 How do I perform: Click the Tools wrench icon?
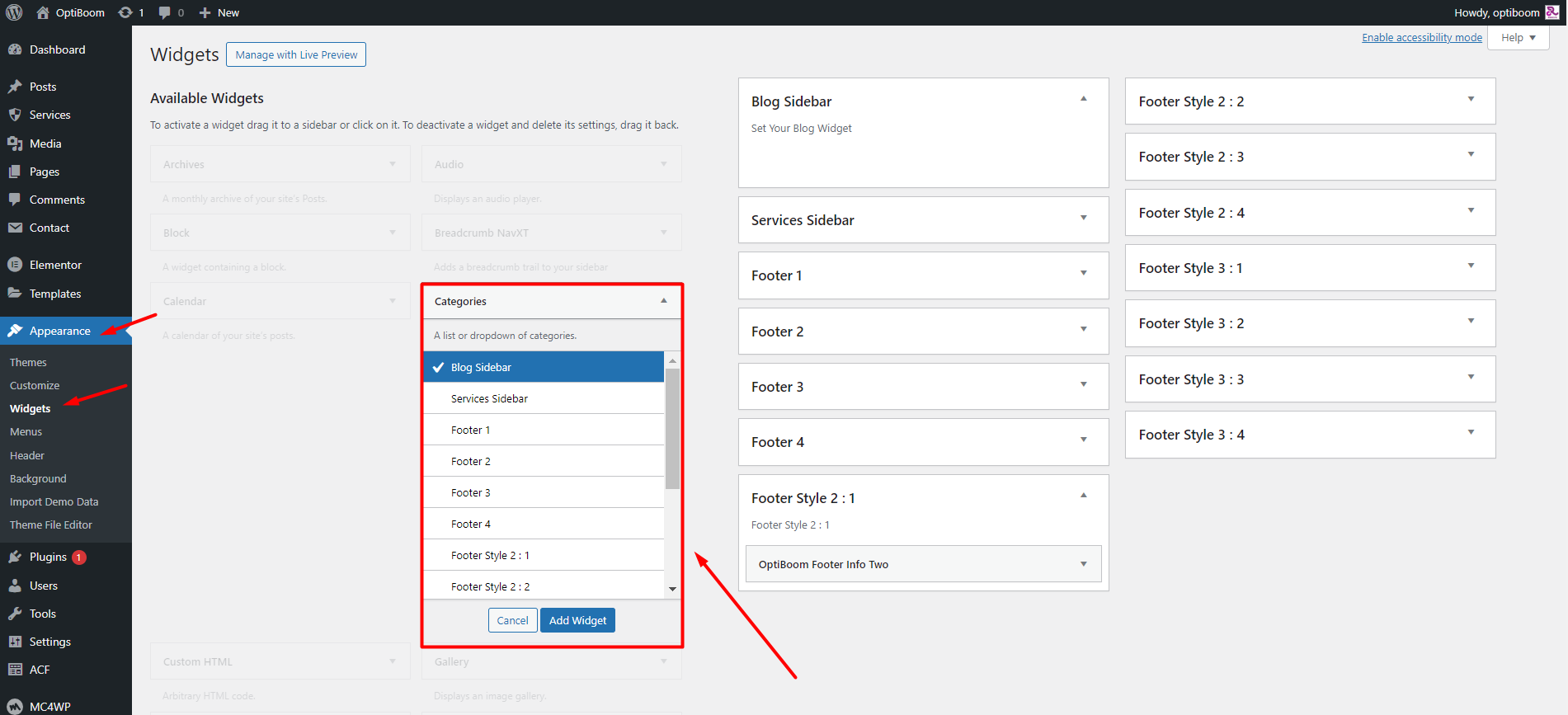[15, 614]
